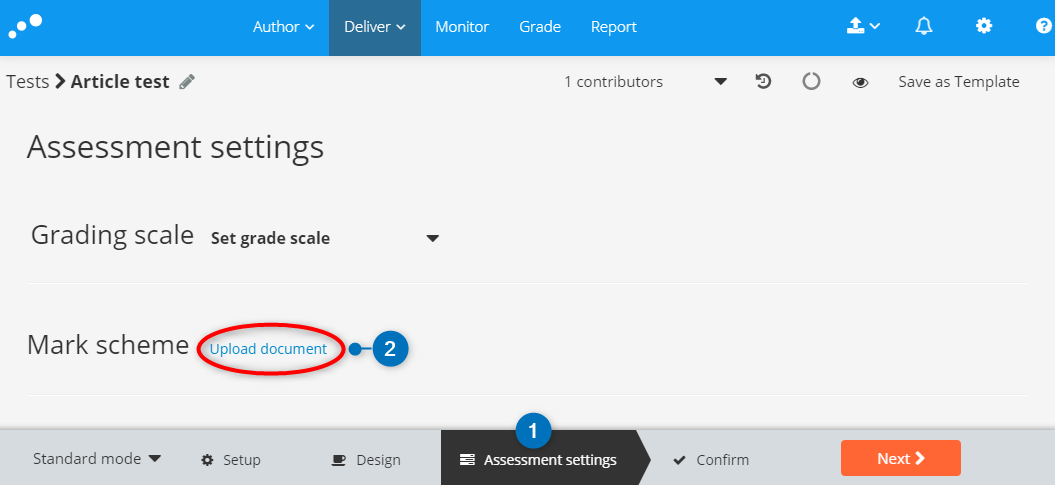
Task: Open the settings gear in header
Action: [x=984, y=27]
